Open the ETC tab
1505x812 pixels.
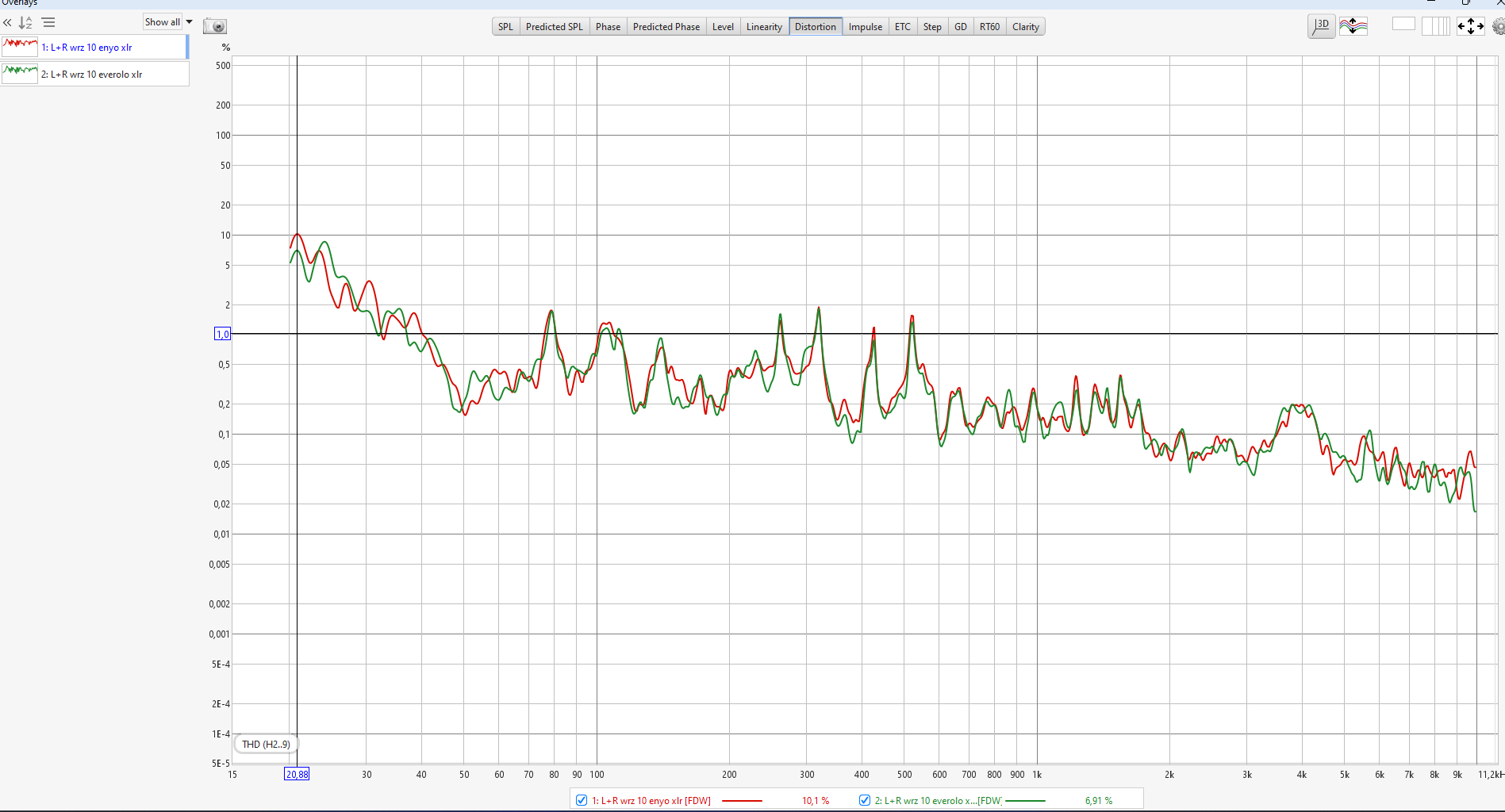[903, 27]
